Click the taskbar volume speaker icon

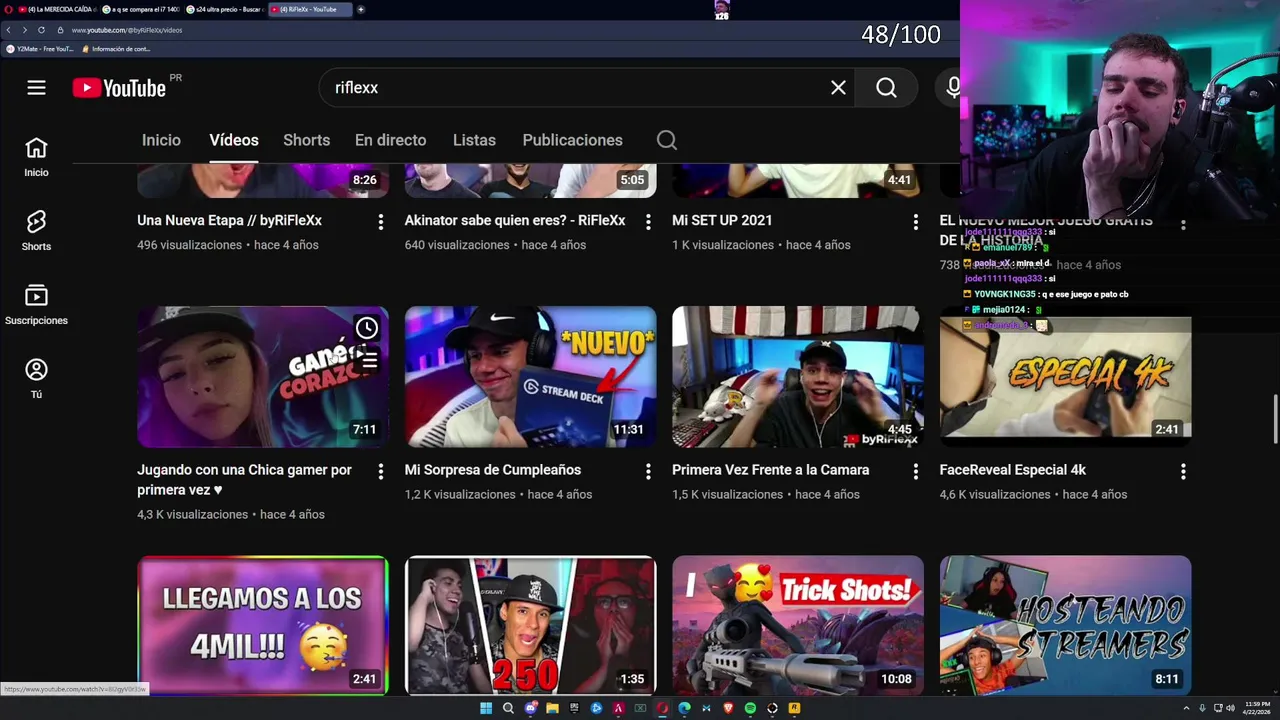(1230, 708)
